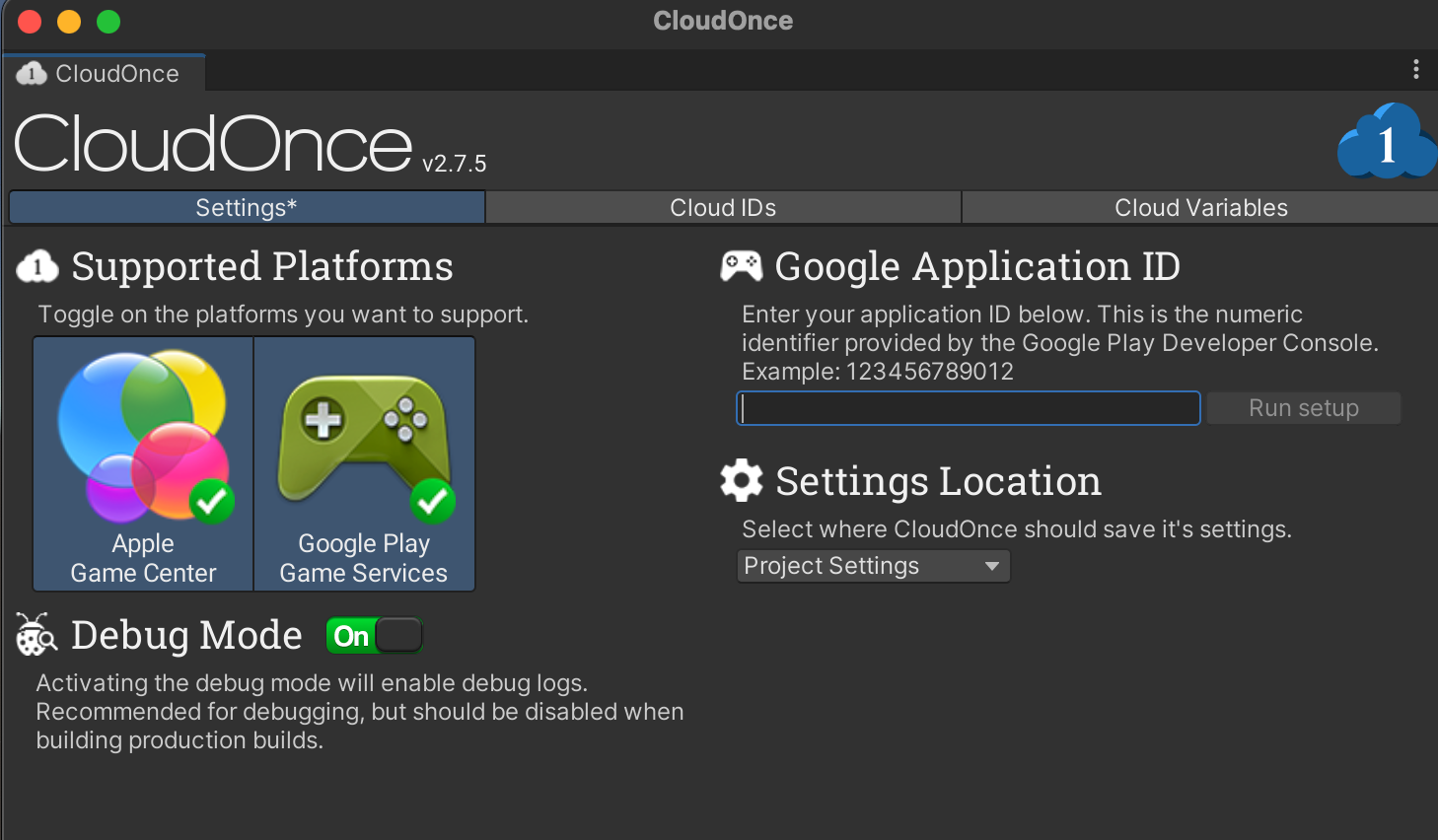Click the 'Google Application ID' heading
Screen dimensions: 1438x840
click(977, 266)
